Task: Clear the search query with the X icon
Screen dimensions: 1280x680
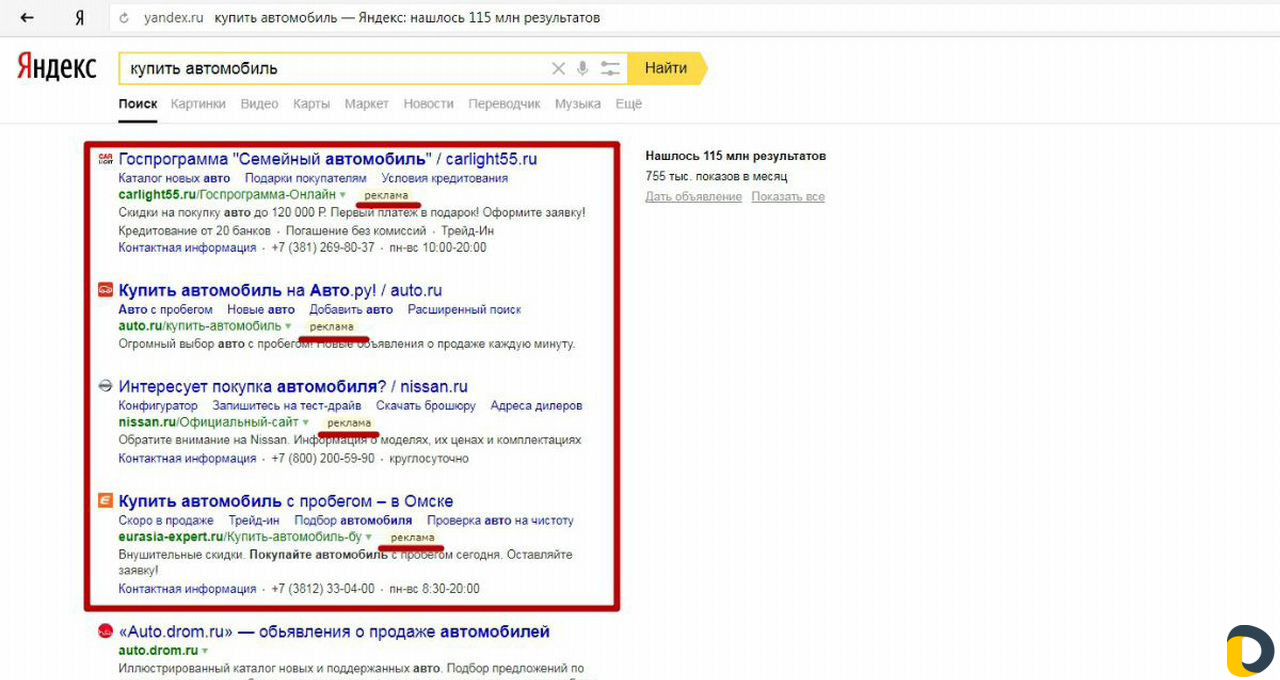Action: coord(559,68)
